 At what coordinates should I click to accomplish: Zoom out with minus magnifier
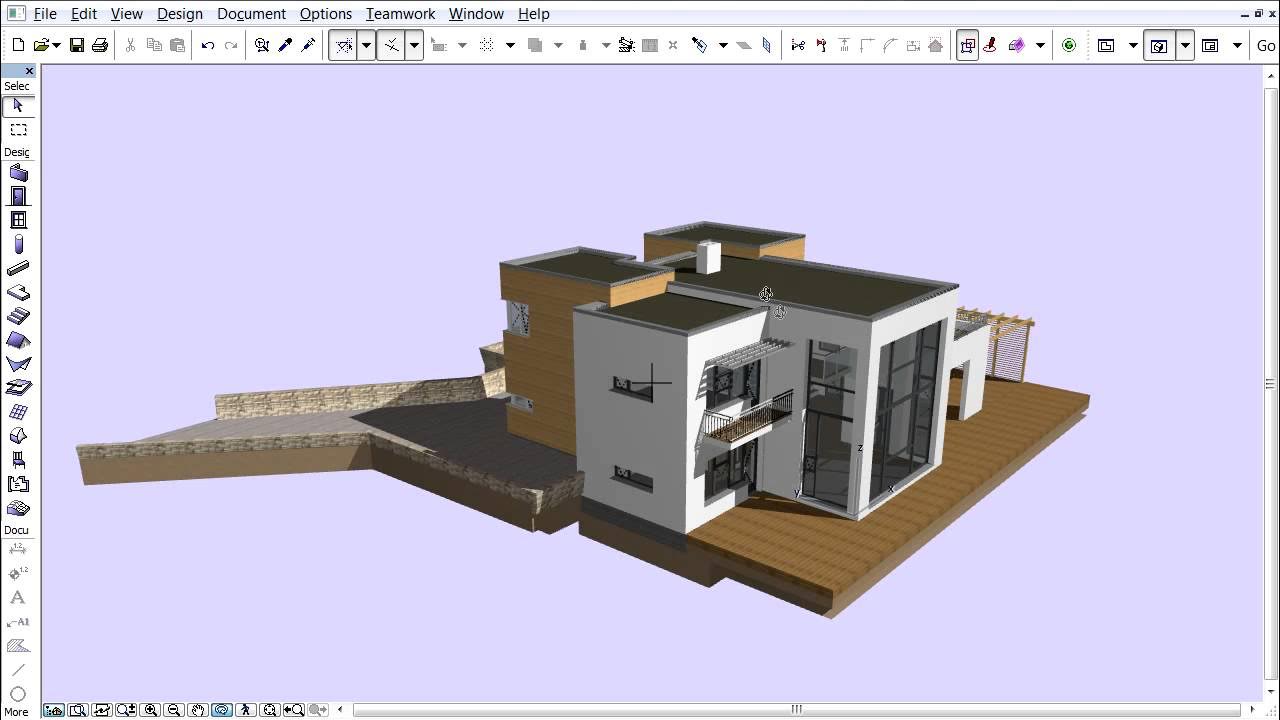pyautogui.click(x=174, y=710)
